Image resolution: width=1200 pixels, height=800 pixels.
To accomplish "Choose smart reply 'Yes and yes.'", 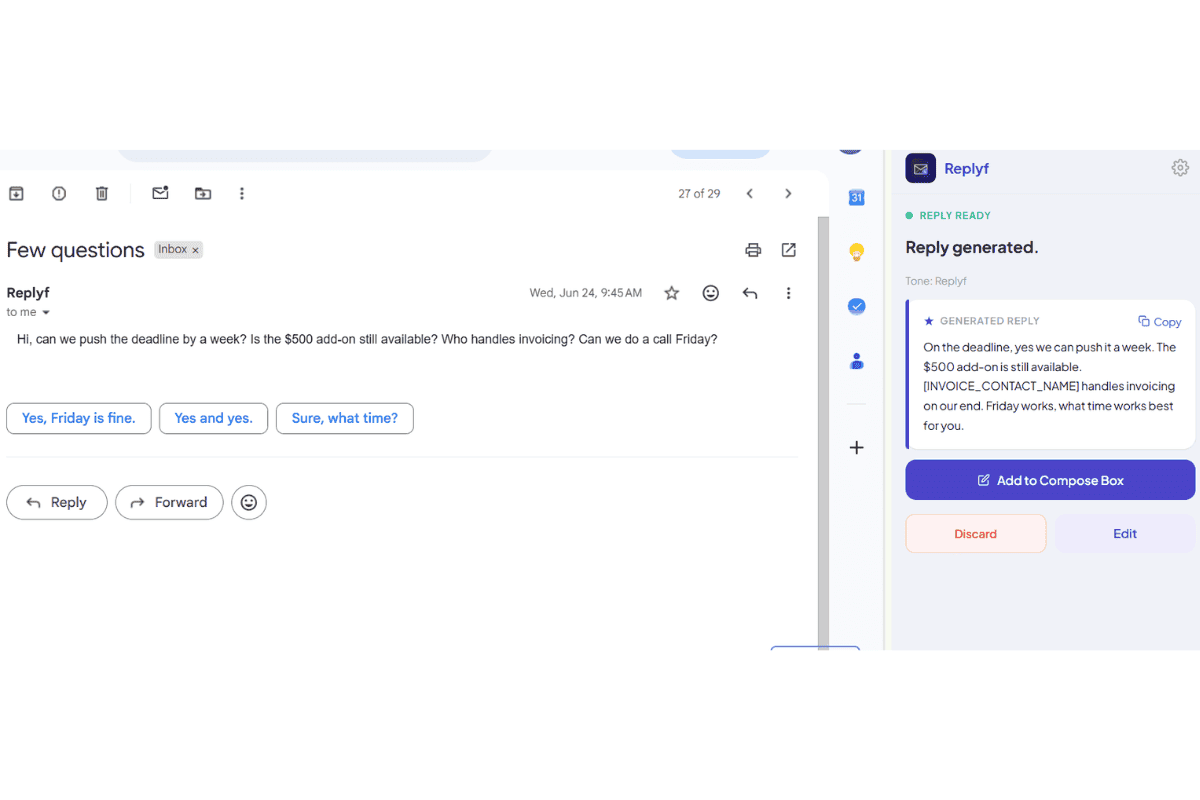I will [x=213, y=418].
